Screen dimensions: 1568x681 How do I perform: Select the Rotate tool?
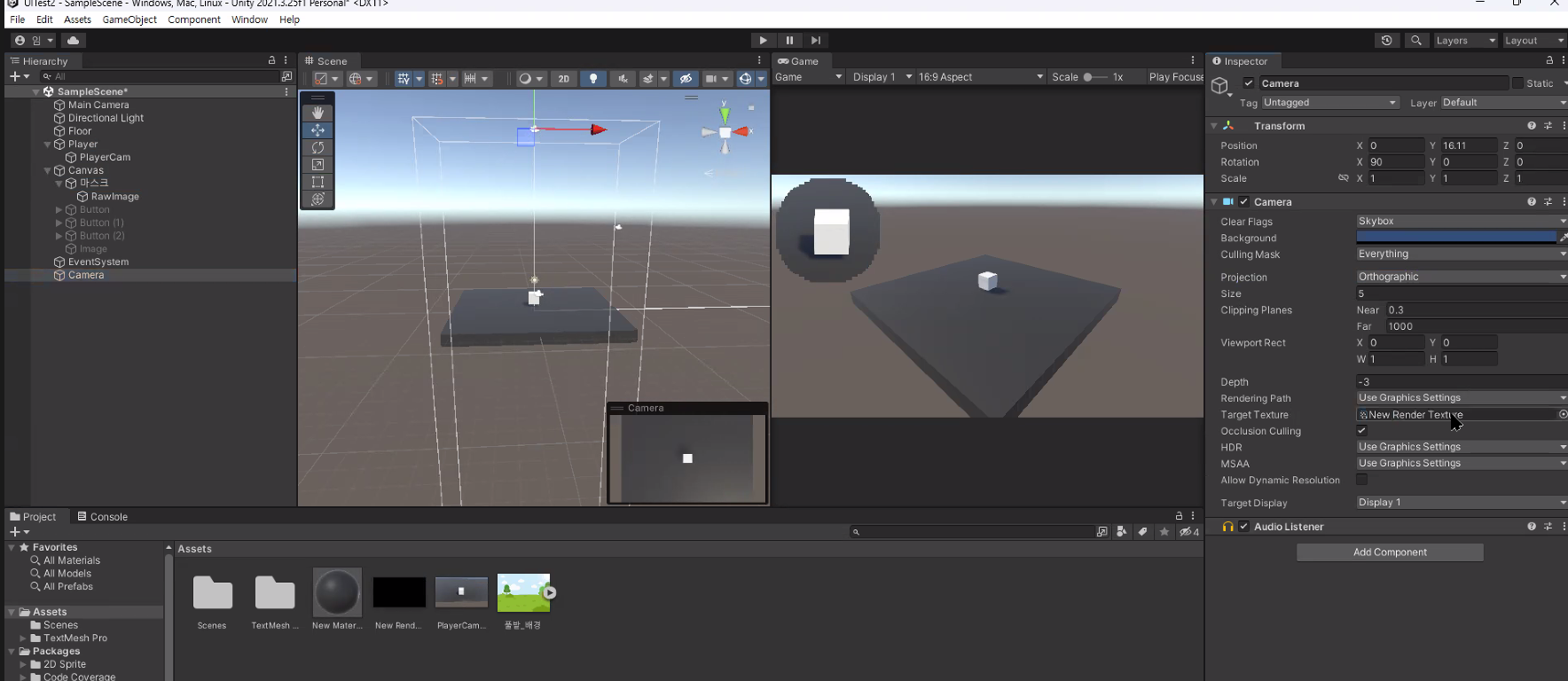318,147
